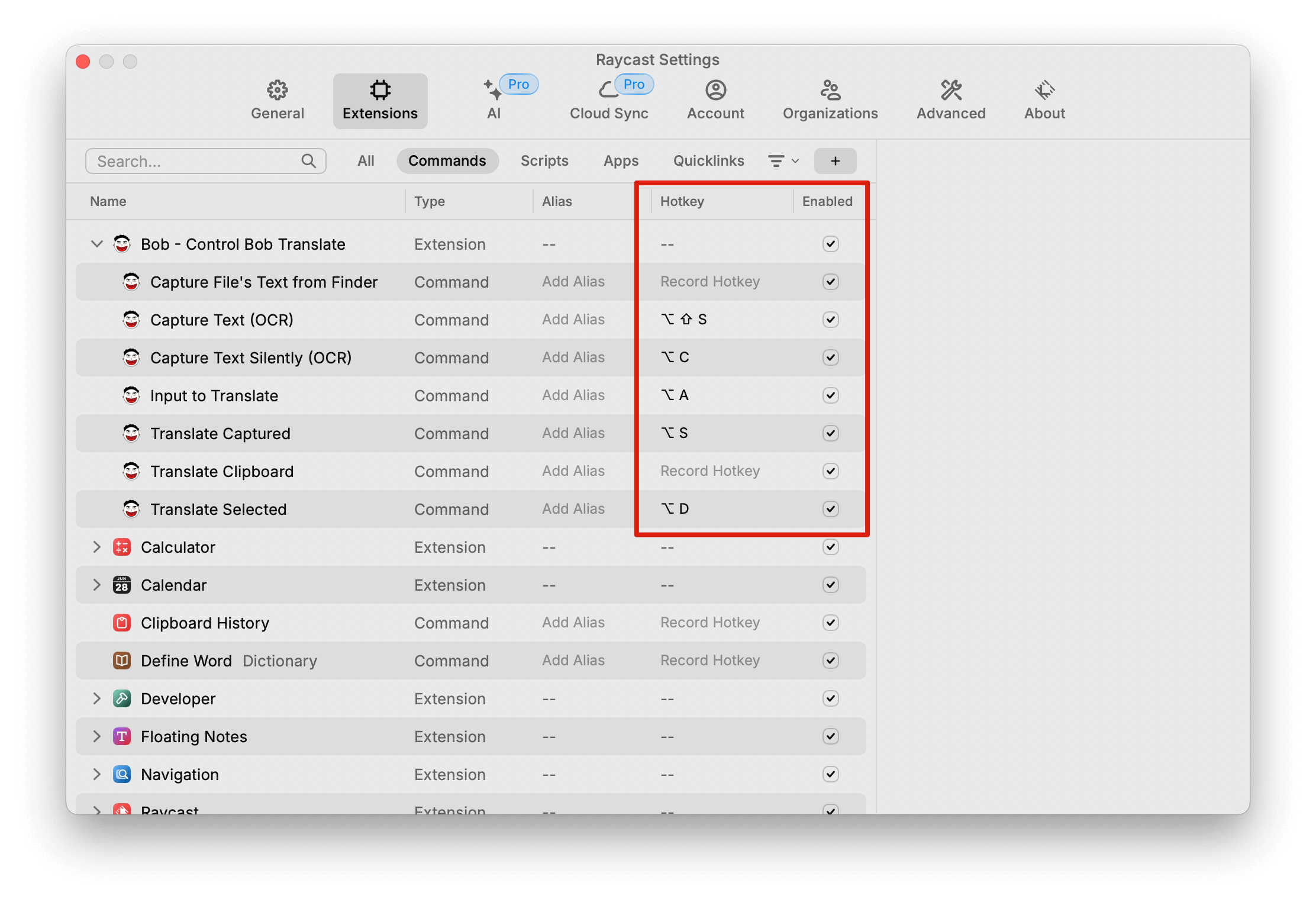Open the General settings gear icon

click(277, 90)
